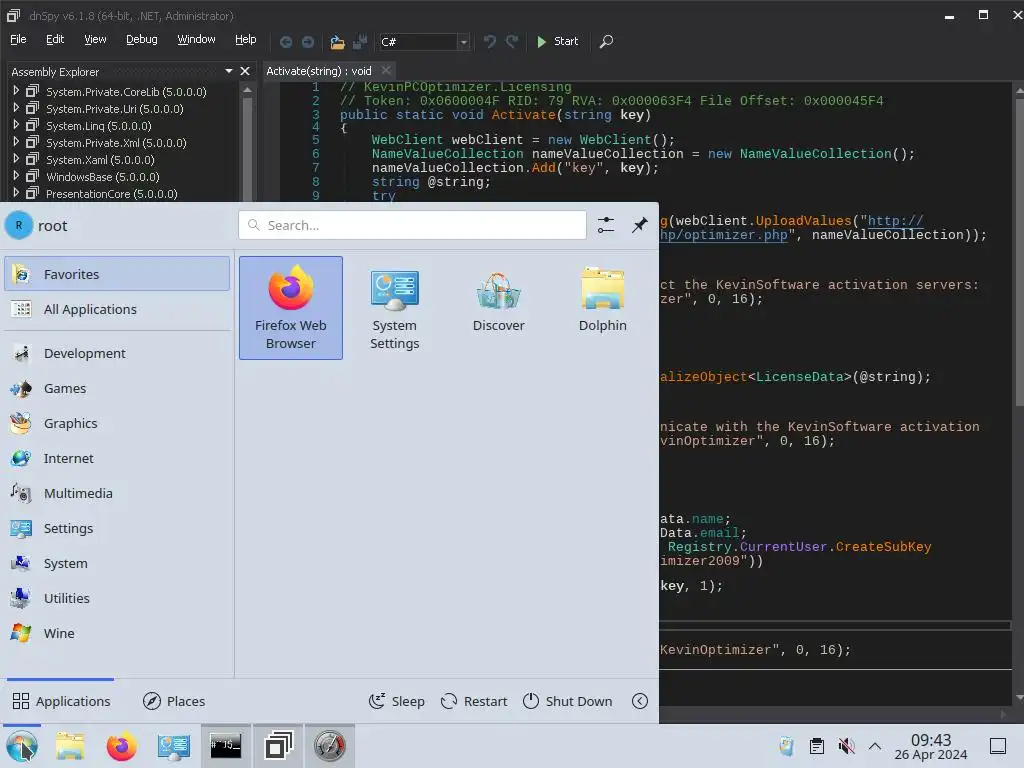
Task: Navigate backward in dnSpy toolbar
Action: pos(285,42)
